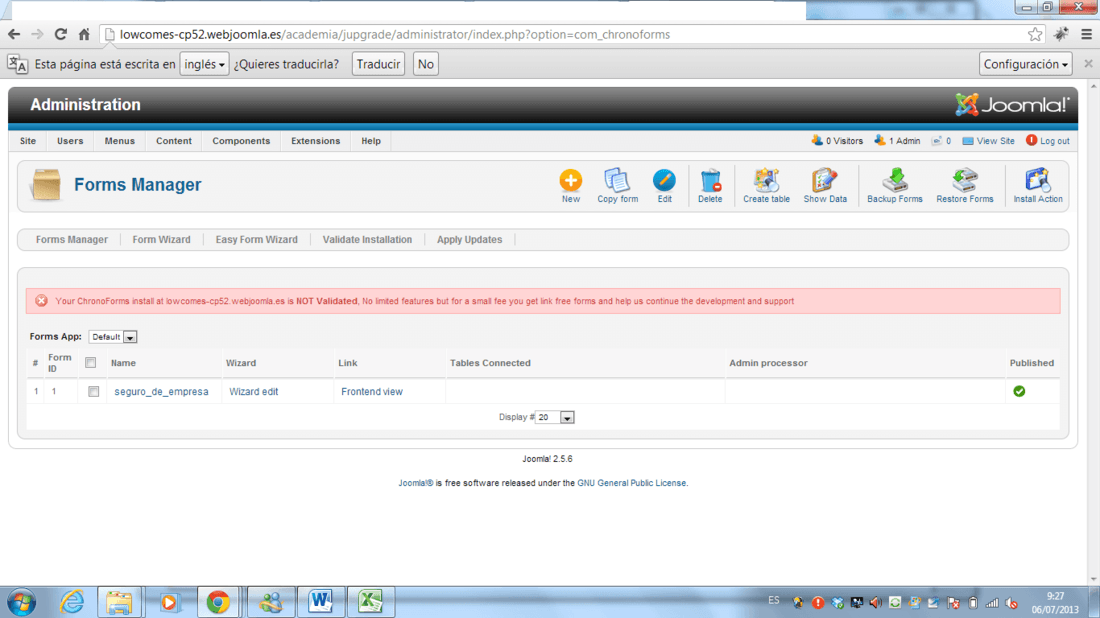Image resolution: width=1100 pixels, height=618 pixels.
Task: Toggle the green Published checkmark for seguro_de_empresa
Action: 1019,391
